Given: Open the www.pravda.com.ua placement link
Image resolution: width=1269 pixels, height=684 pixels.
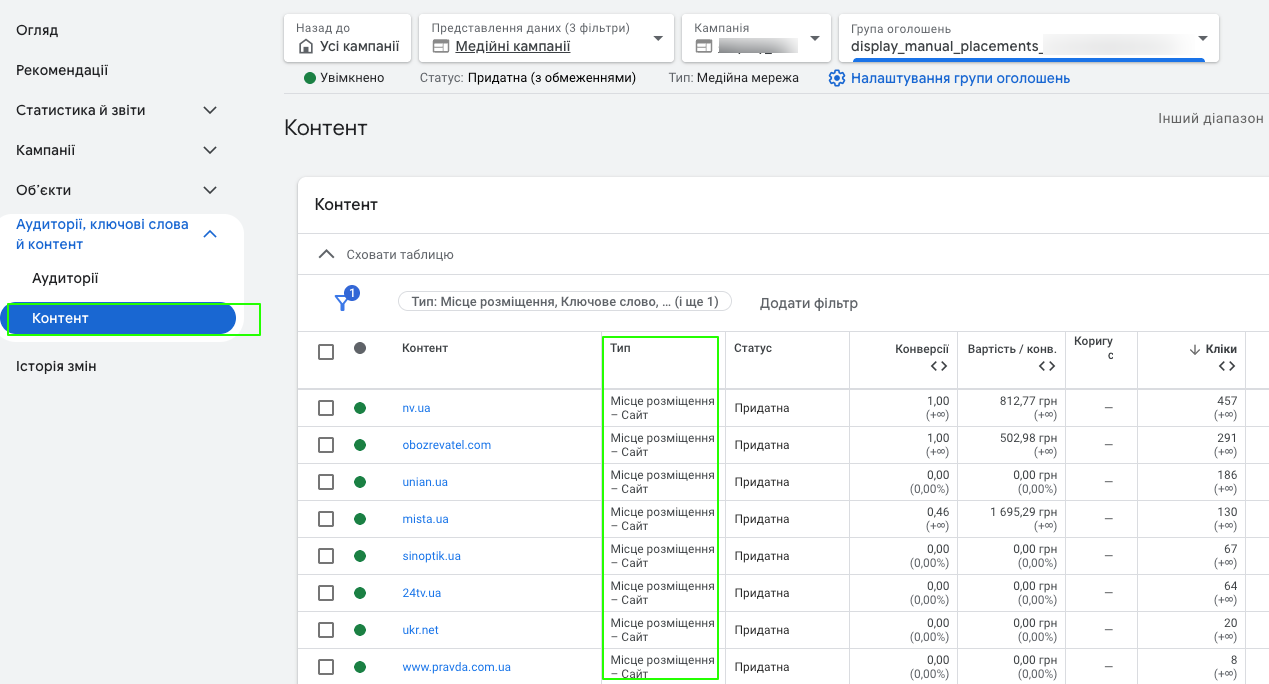Looking at the screenshot, I should 457,667.
